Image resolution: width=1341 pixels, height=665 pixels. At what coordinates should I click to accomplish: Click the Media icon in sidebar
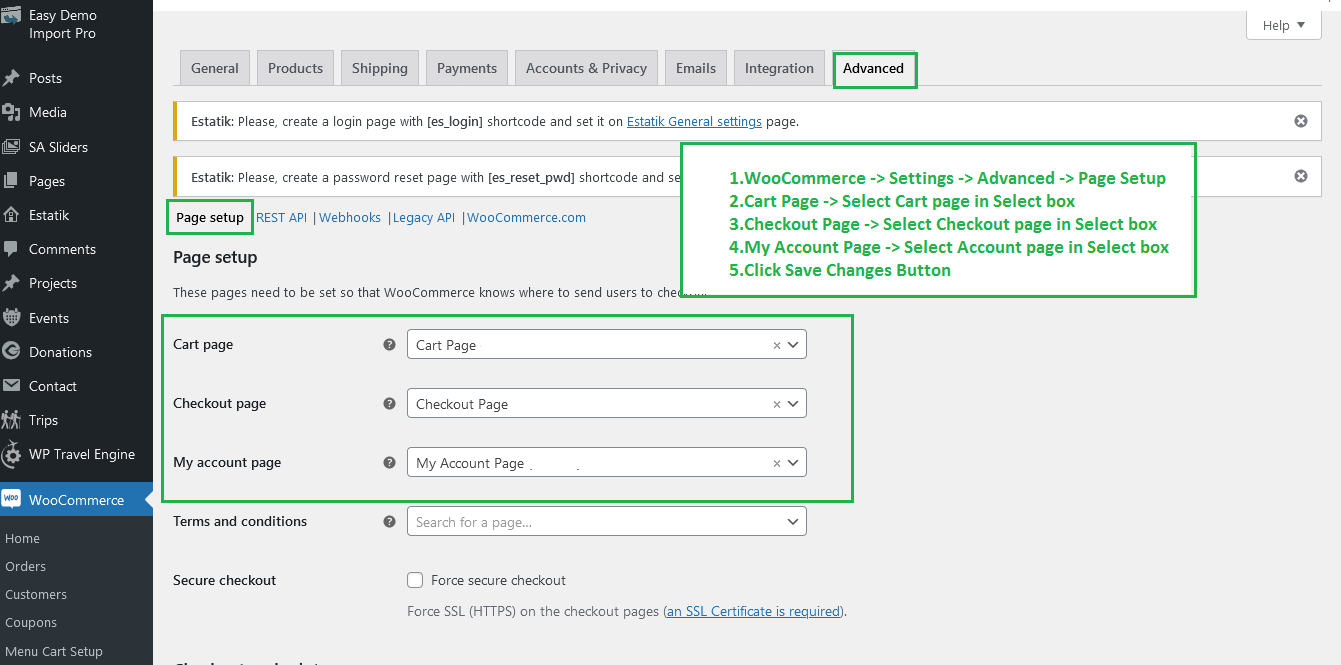coord(12,112)
